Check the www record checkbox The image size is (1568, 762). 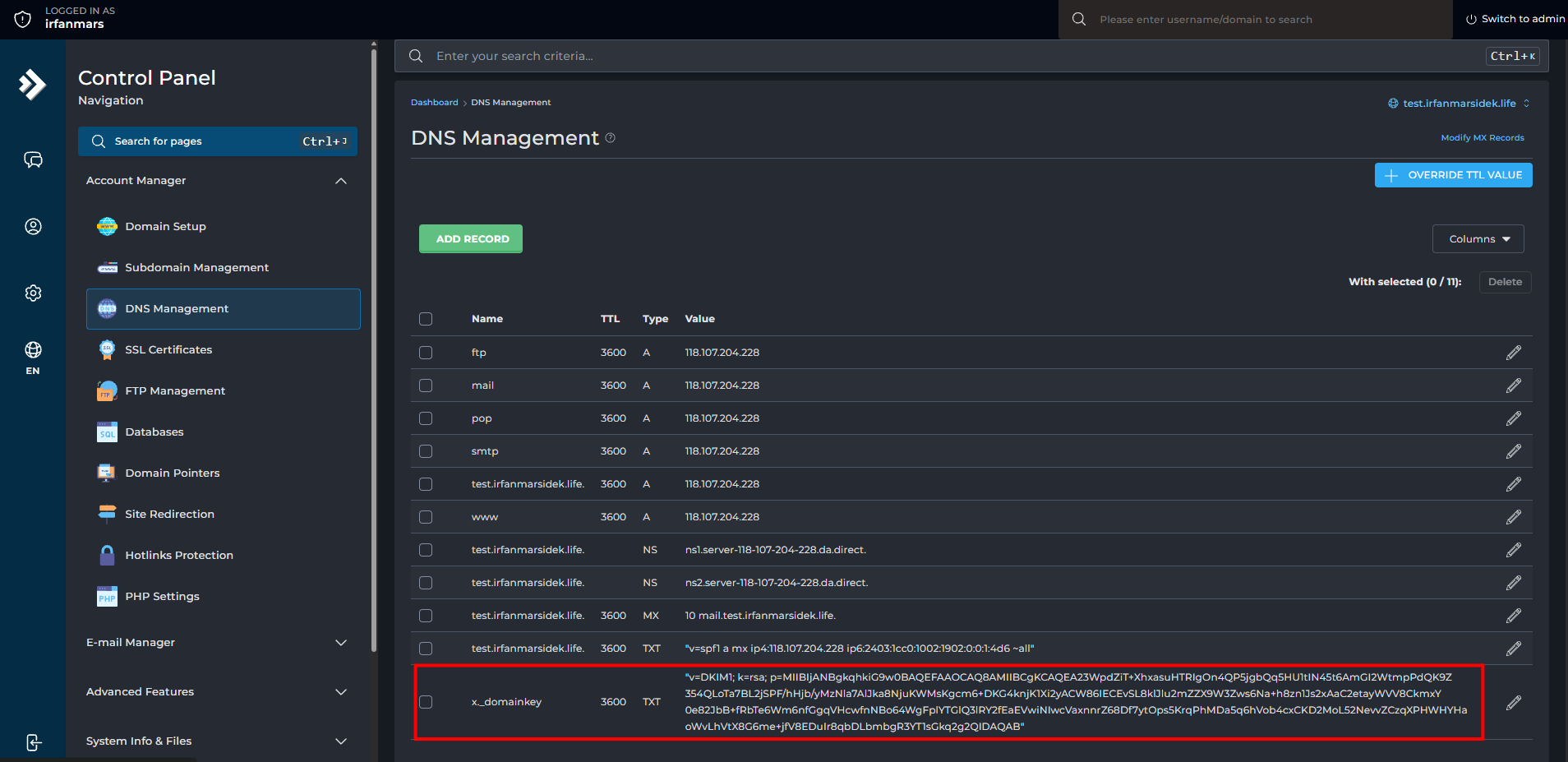(426, 517)
